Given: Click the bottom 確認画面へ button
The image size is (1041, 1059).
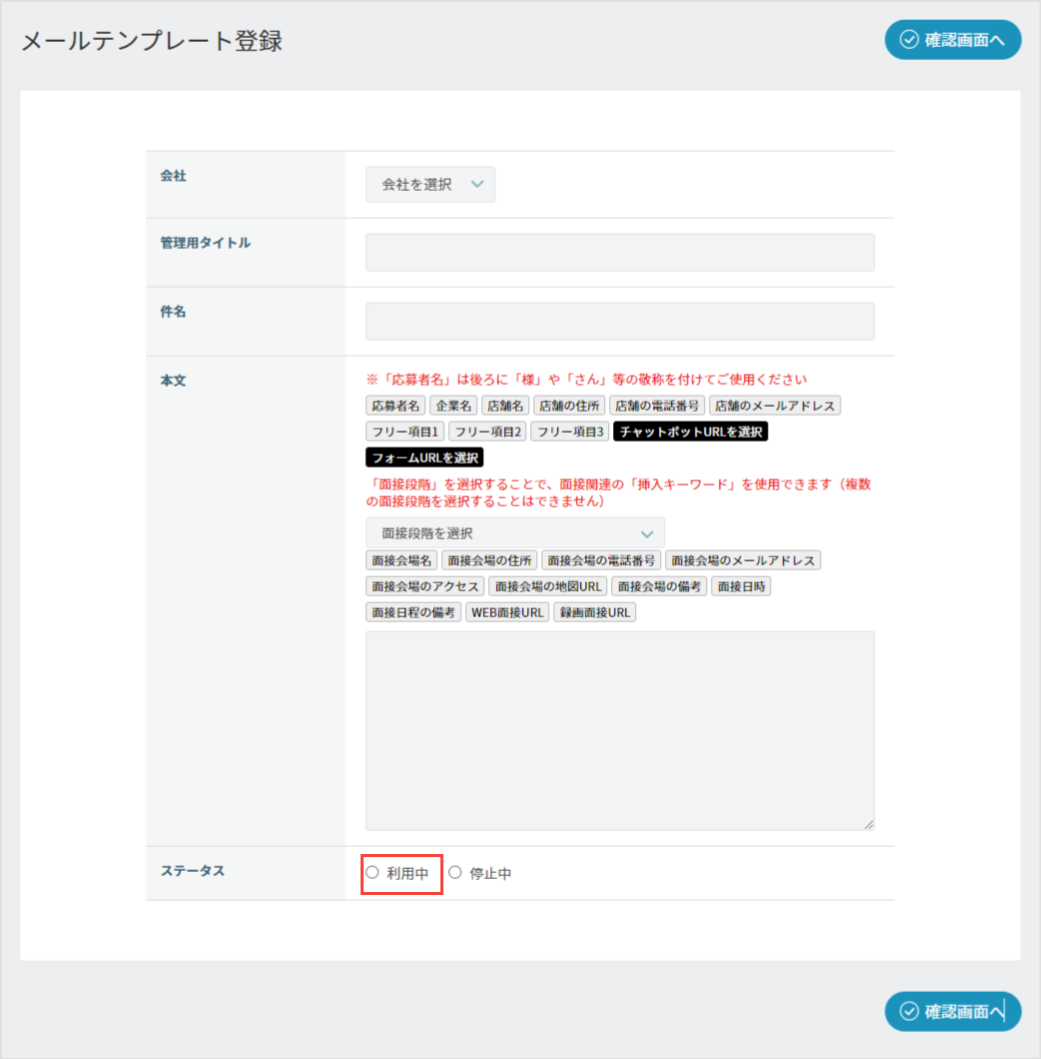Looking at the screenshot, I should 952,1011.
